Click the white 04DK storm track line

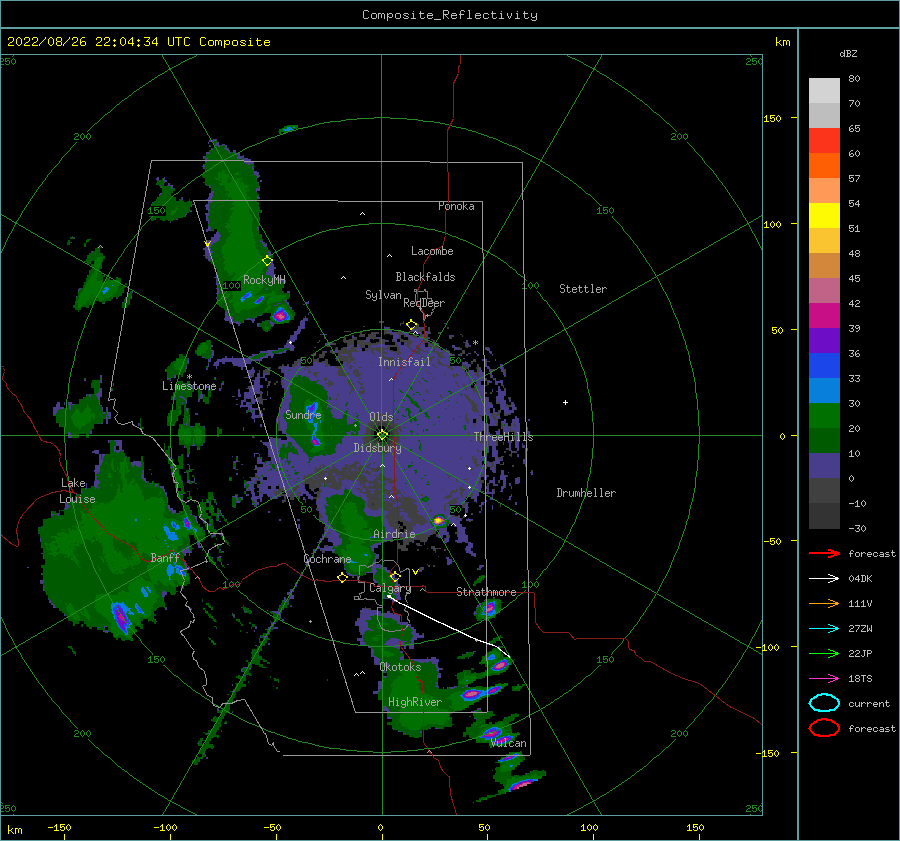(449, 627)
